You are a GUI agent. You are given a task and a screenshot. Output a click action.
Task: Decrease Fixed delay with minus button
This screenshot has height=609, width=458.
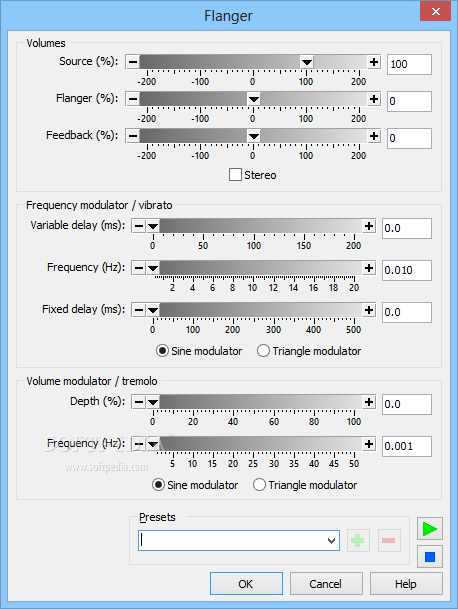point(139,310)
